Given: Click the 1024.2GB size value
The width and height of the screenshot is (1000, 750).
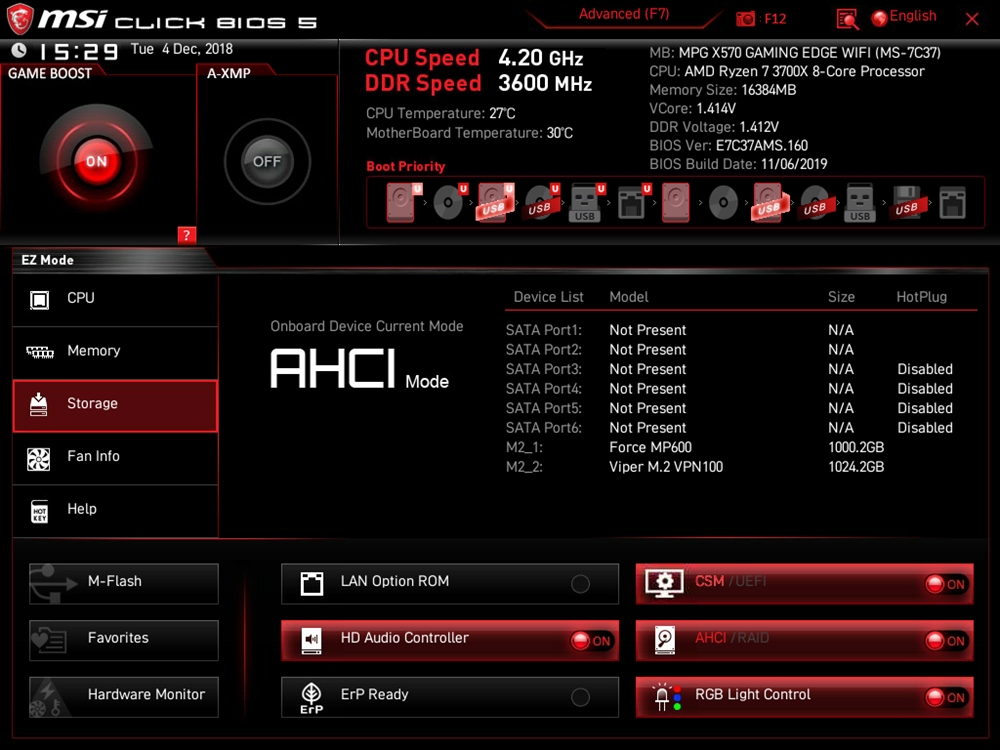Looking at the screenshot, I should 856,467.
